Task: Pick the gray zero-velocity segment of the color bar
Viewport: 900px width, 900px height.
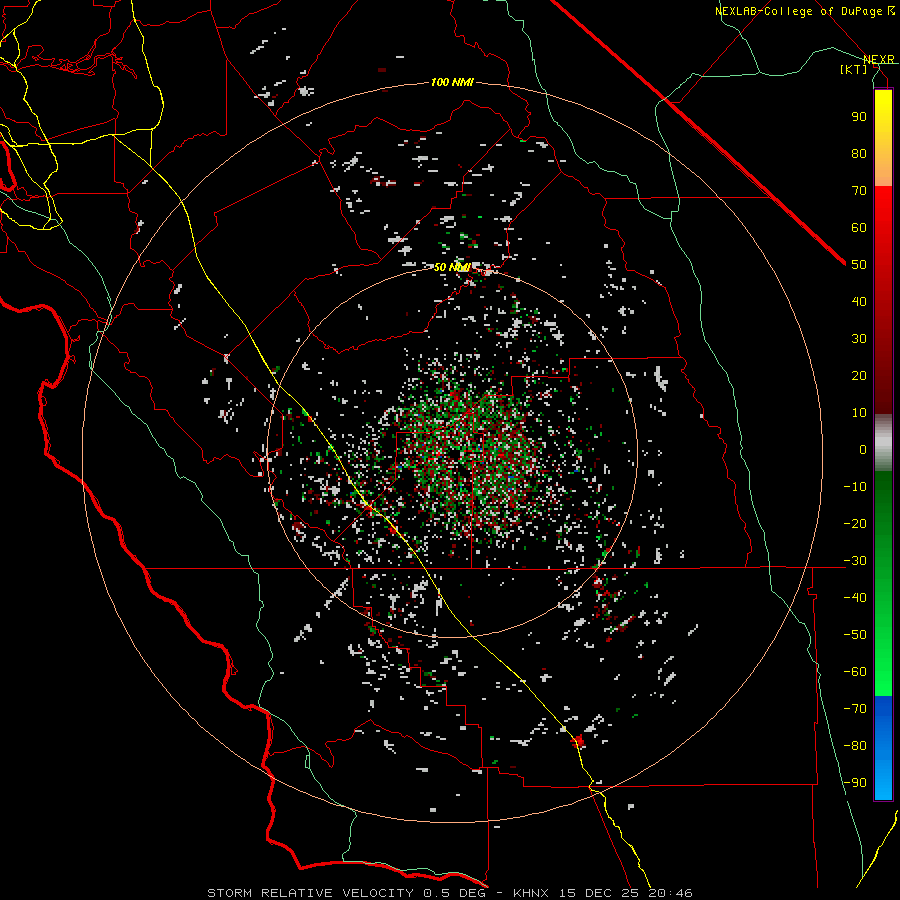Action: (x=883, y=443)
